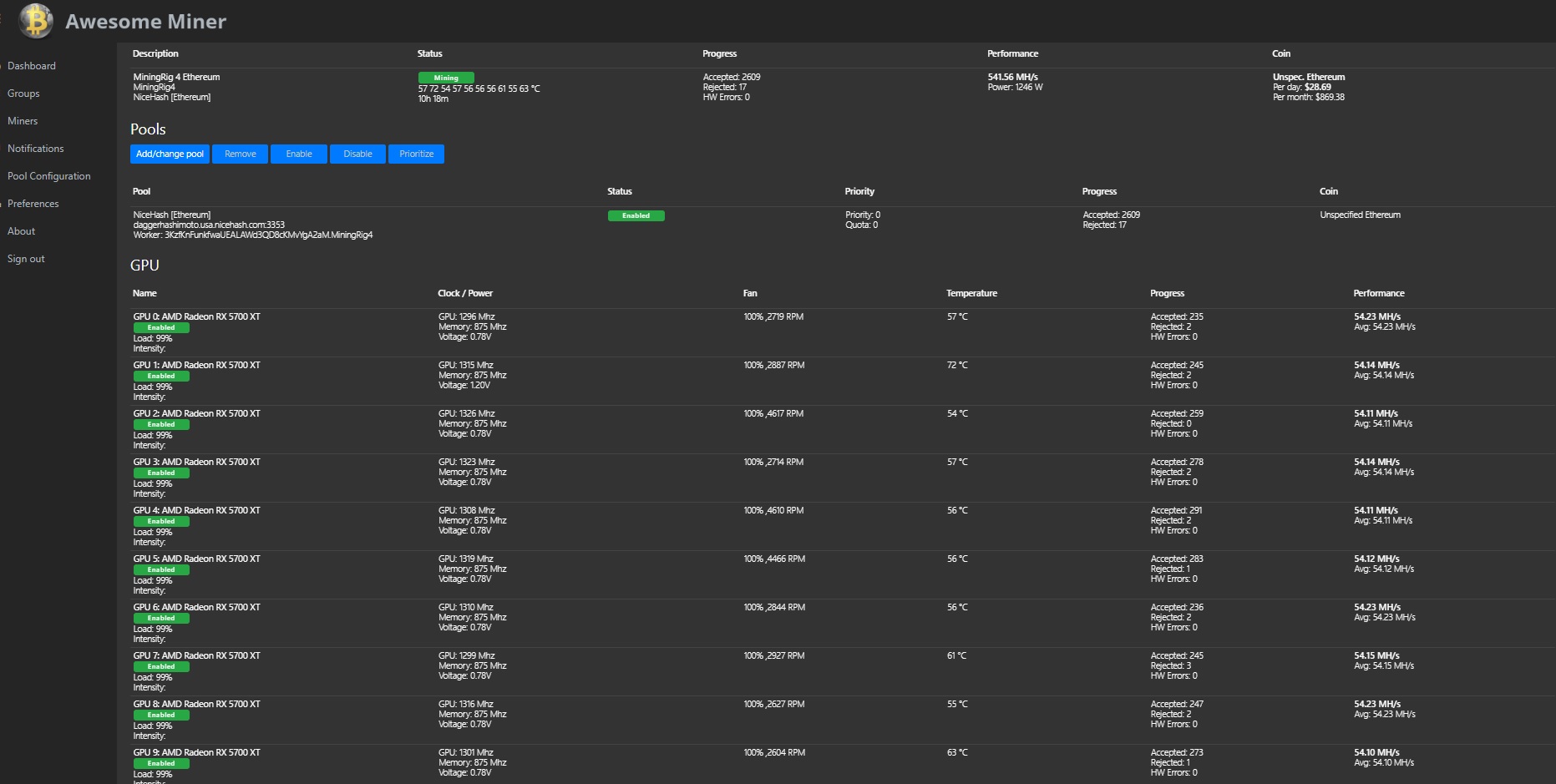
Task: Click the 'Per day: $28.69' value
Action: pyautogui.click(x=1302, y=87)
